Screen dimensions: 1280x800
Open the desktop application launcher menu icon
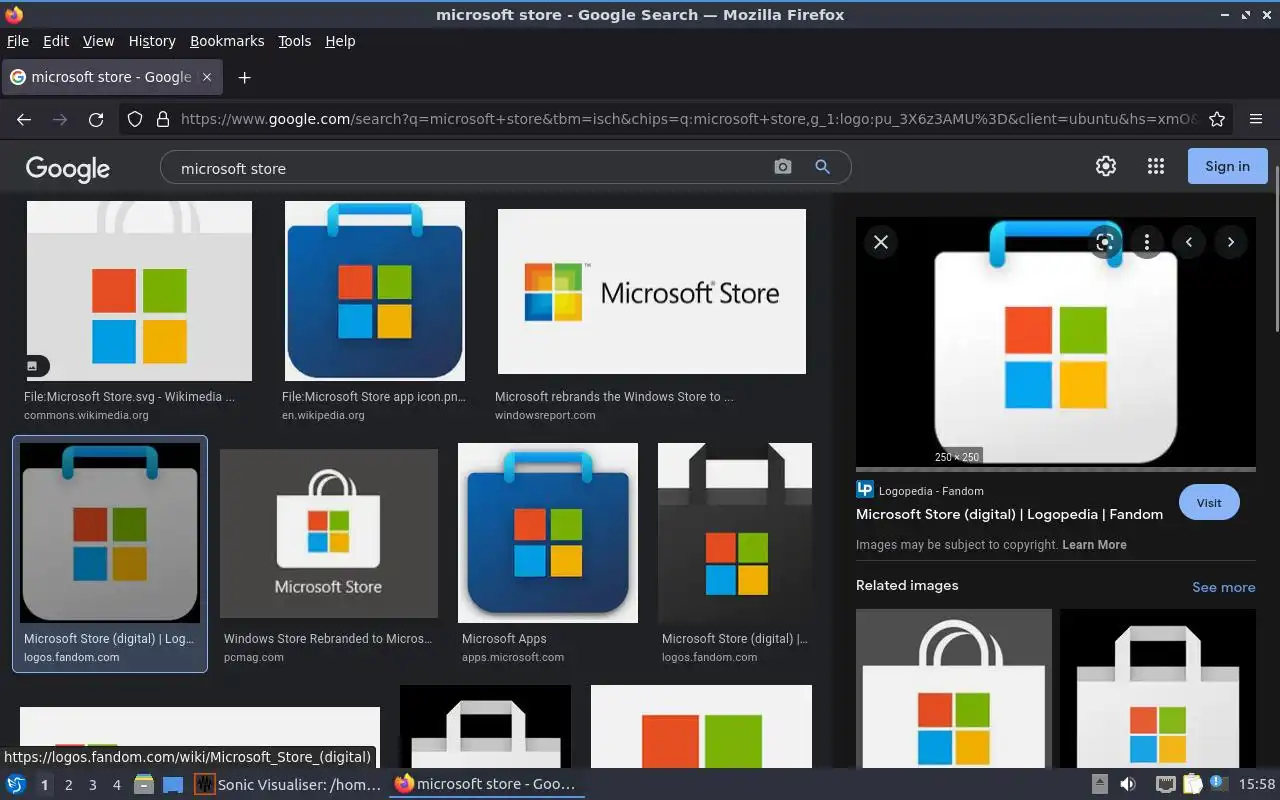pyautogui.click(x=16, y=785)
